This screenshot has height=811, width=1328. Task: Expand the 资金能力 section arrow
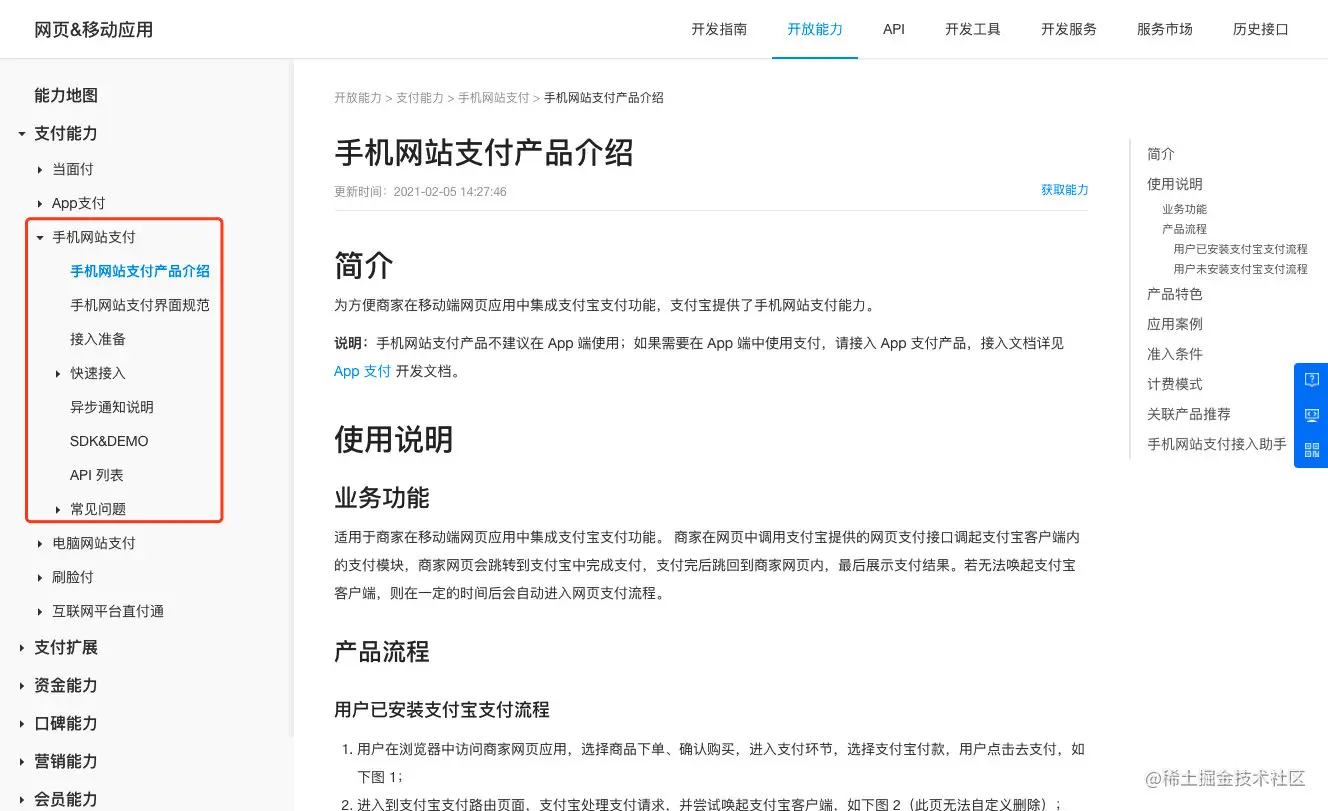22,686
